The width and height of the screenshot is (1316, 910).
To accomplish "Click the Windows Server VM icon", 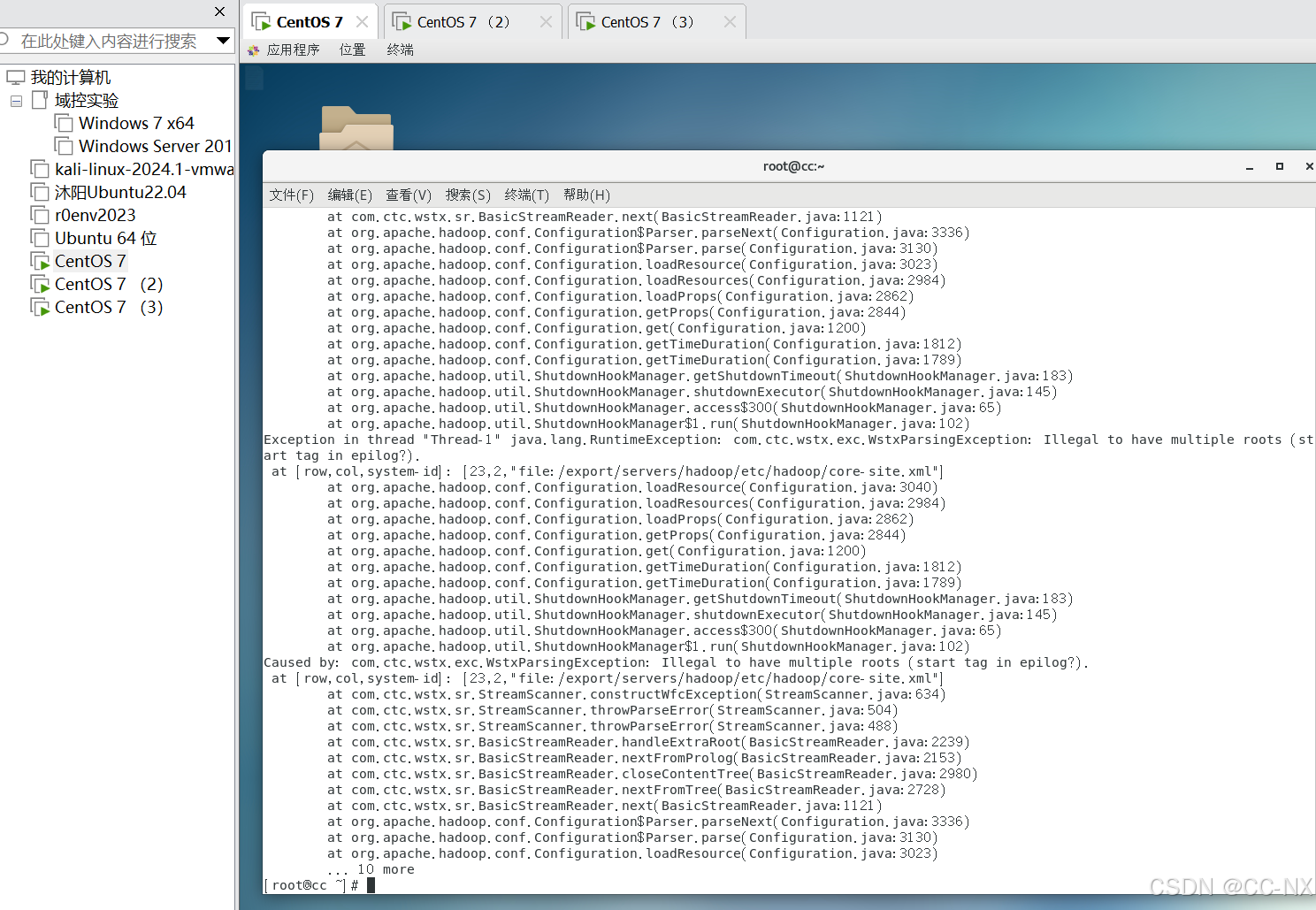I will coord(64,146).
